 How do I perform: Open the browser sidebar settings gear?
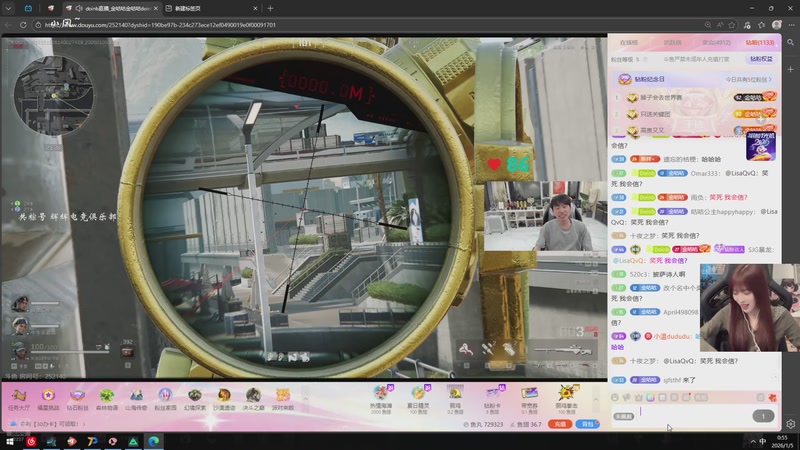click(791, 424)
